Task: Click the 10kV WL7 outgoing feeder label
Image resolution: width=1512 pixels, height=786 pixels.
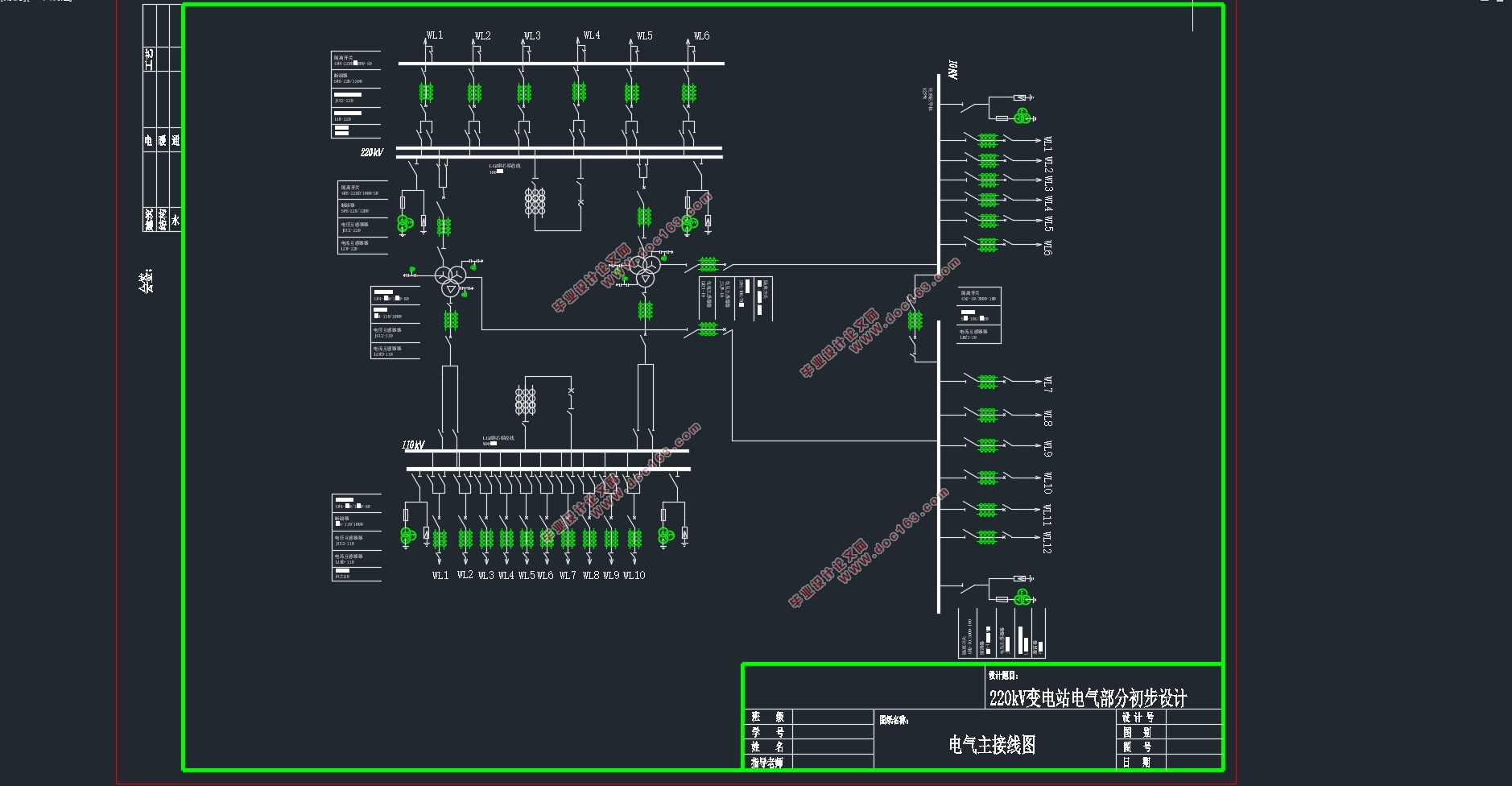Action: click(1047, 384)
